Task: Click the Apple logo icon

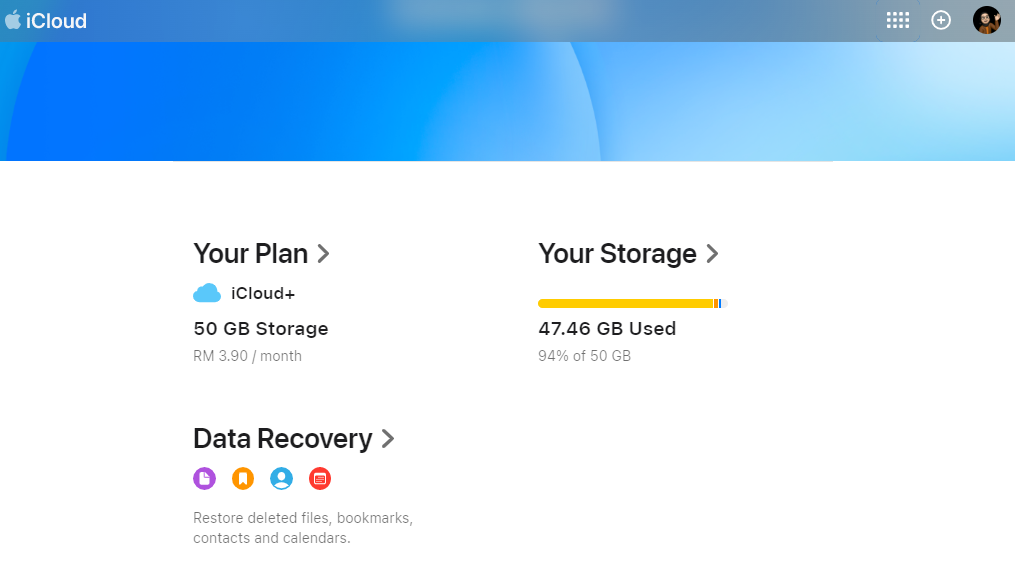Action: pos(13,20)
